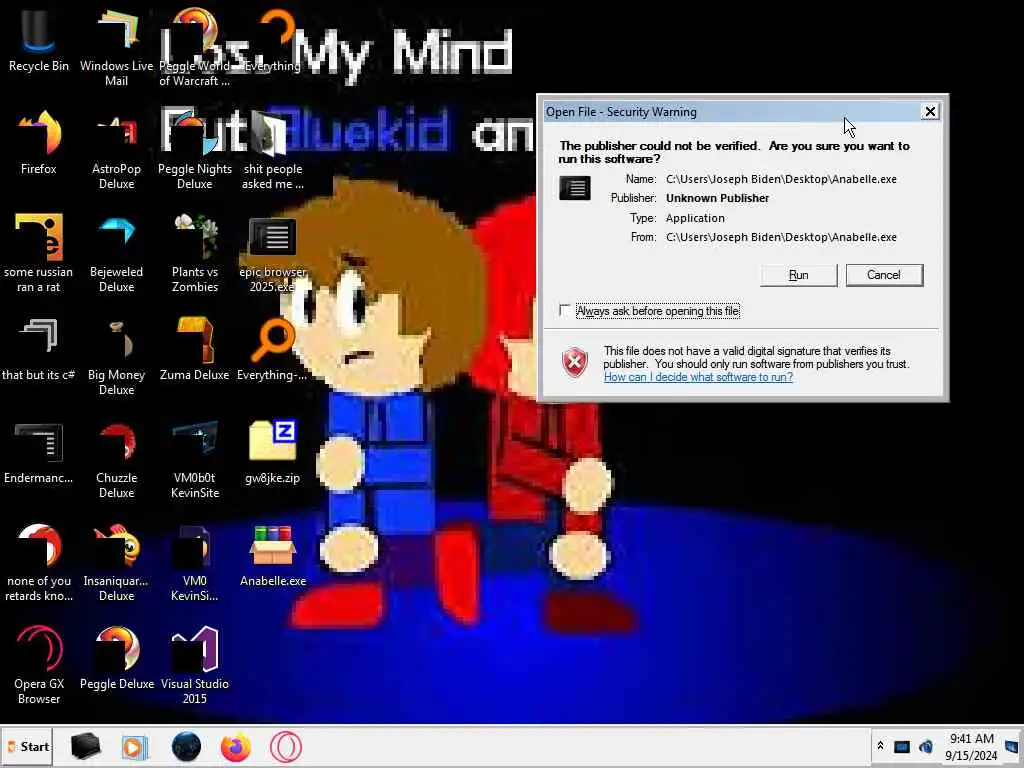
Task: Select the Everything search shortcut in the top row
Action: 273,39
